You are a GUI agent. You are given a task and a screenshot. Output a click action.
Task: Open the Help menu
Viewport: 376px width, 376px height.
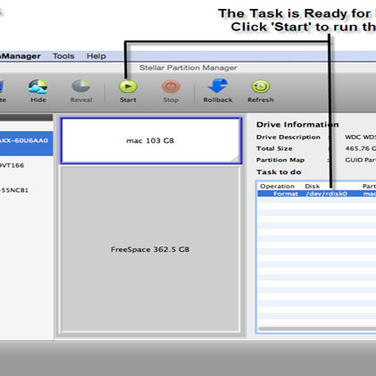pyautogui.click(x=96, y=56)
